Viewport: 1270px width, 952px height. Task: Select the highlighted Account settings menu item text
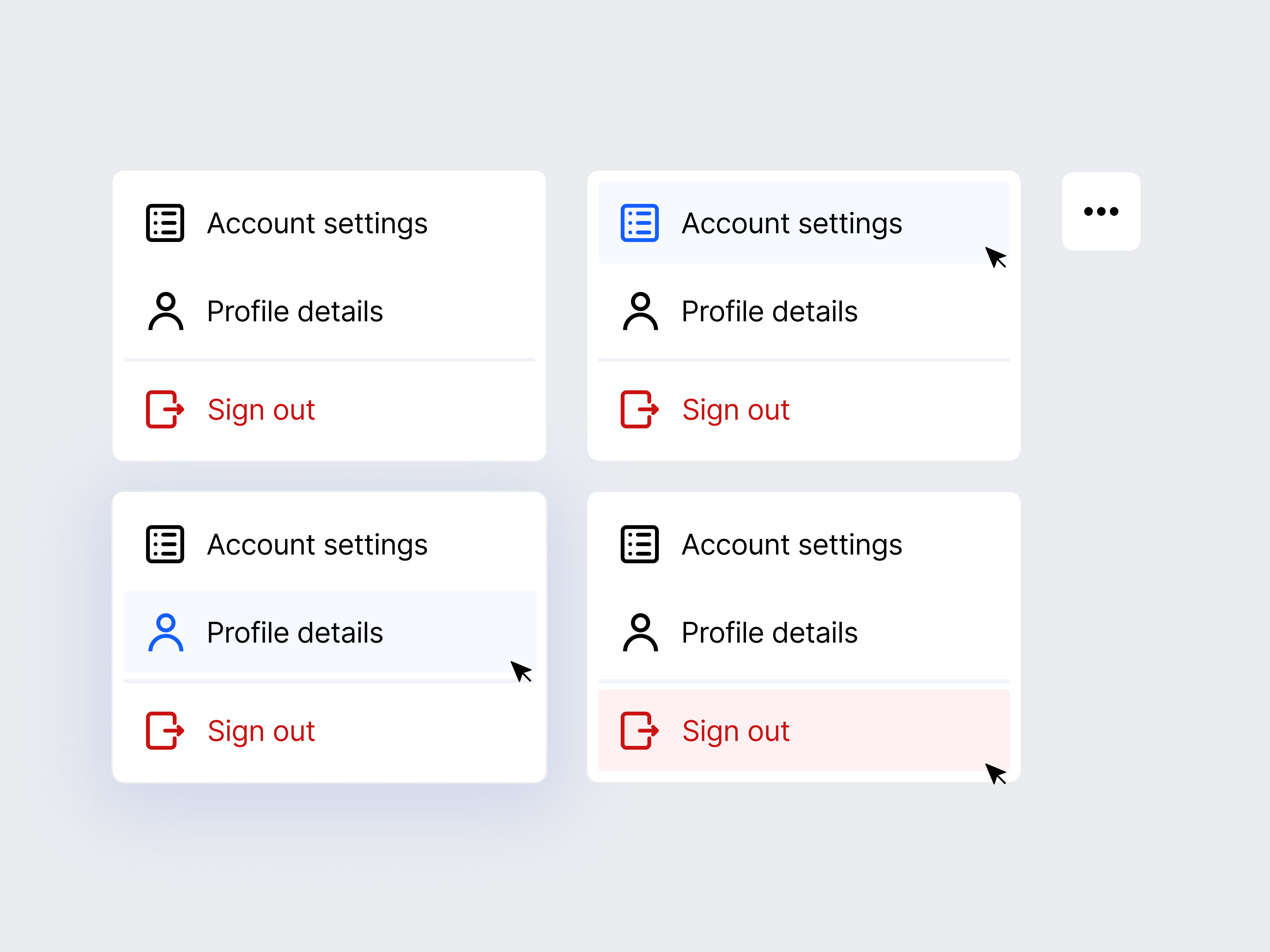[791, 223]
